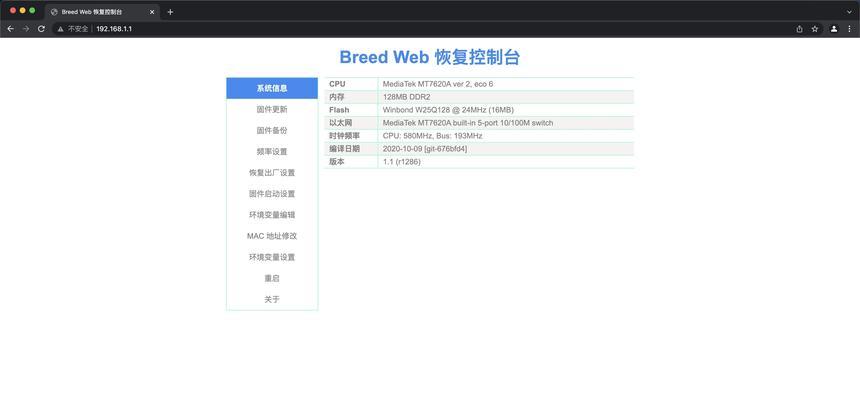860x400 pixels.
Task: Open the share icon in address bar
Action: 800,29
